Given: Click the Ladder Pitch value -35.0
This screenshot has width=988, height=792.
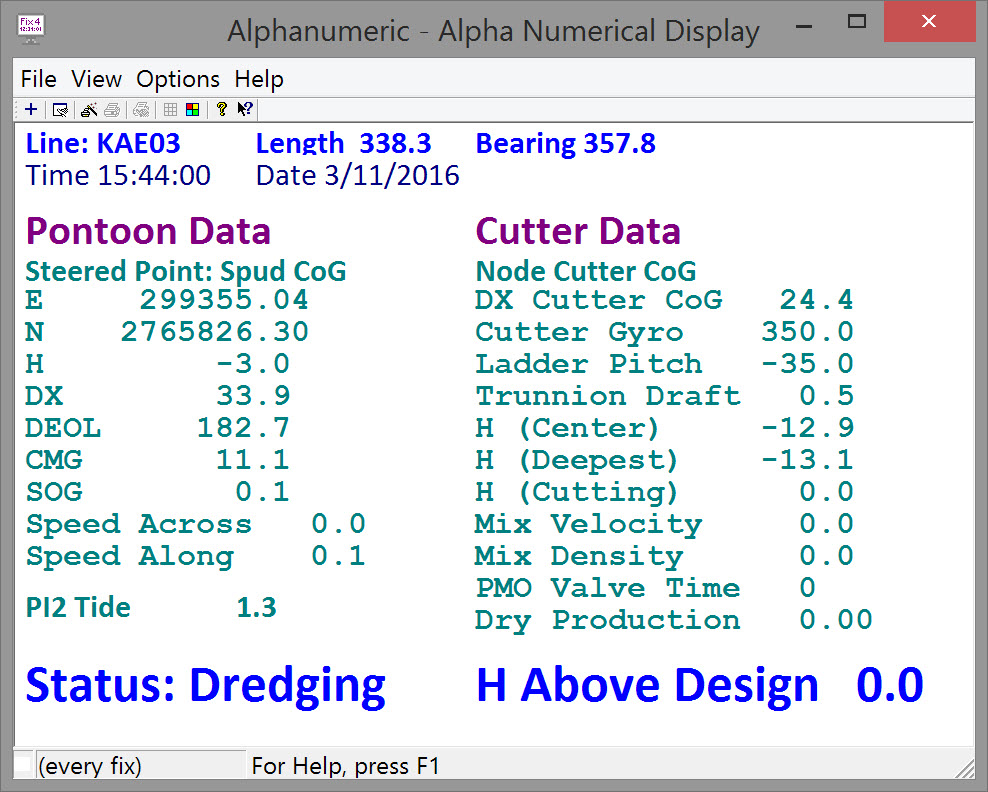Looking at the screenshot, I should [807, 364].
